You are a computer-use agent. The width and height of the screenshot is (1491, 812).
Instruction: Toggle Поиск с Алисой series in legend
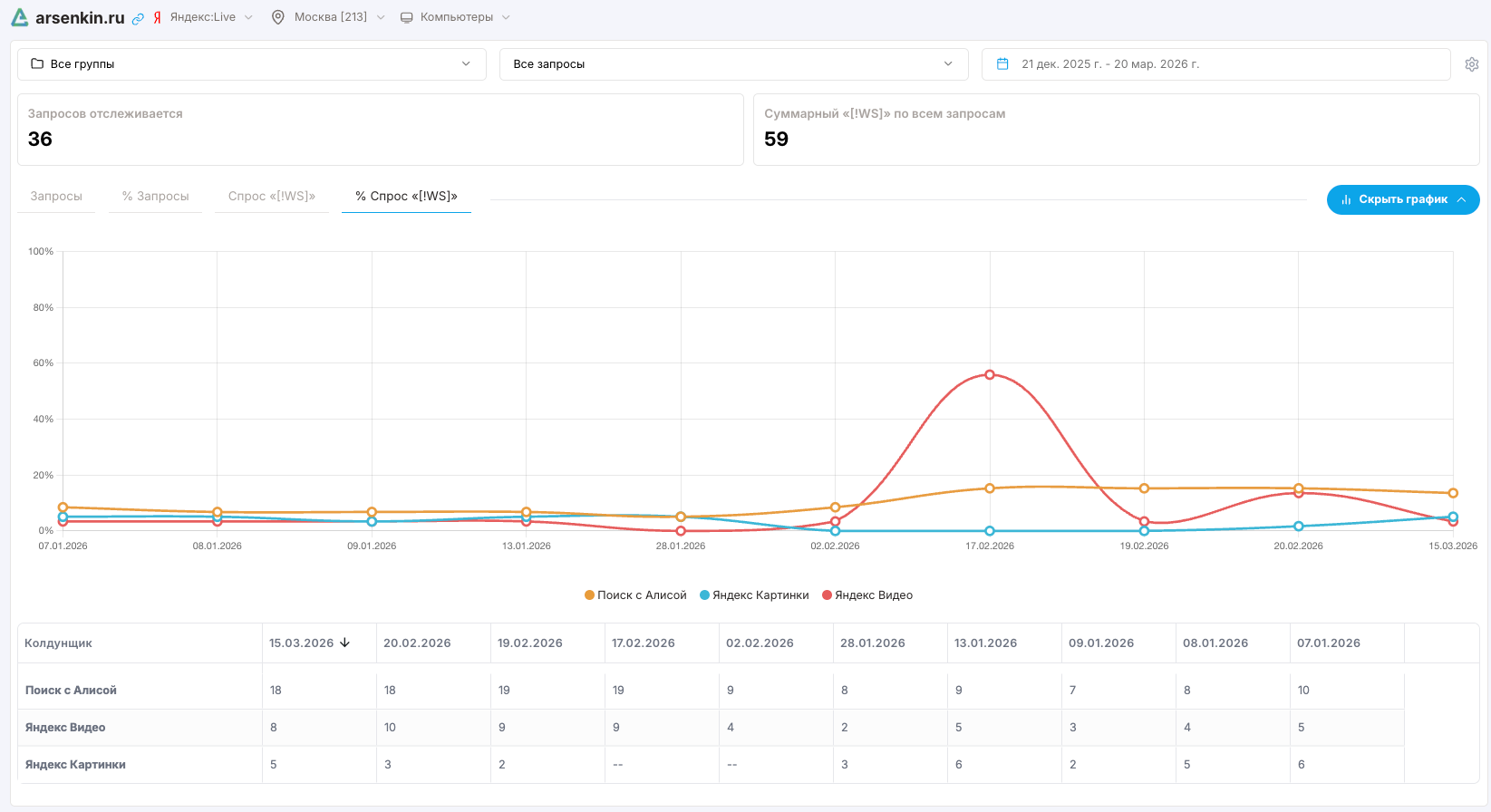[635, 595]
